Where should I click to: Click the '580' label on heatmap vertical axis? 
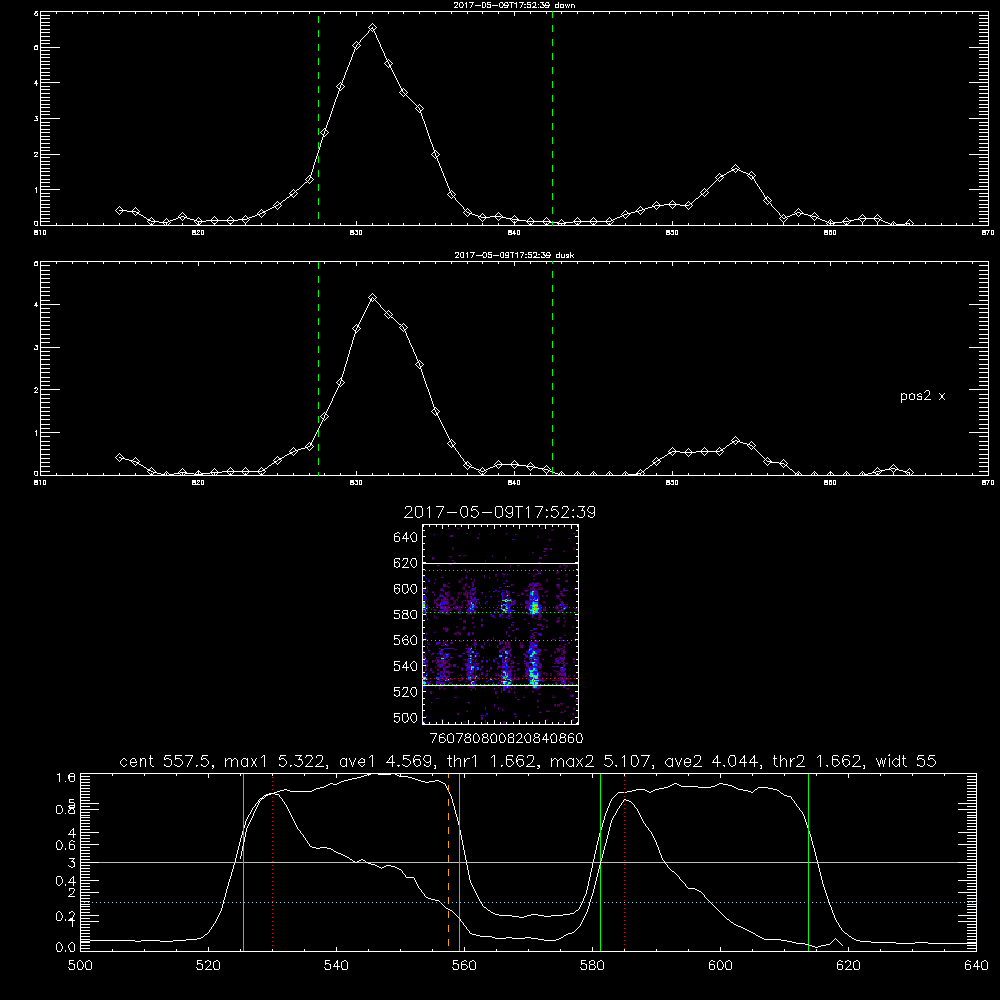pos(406,615)
